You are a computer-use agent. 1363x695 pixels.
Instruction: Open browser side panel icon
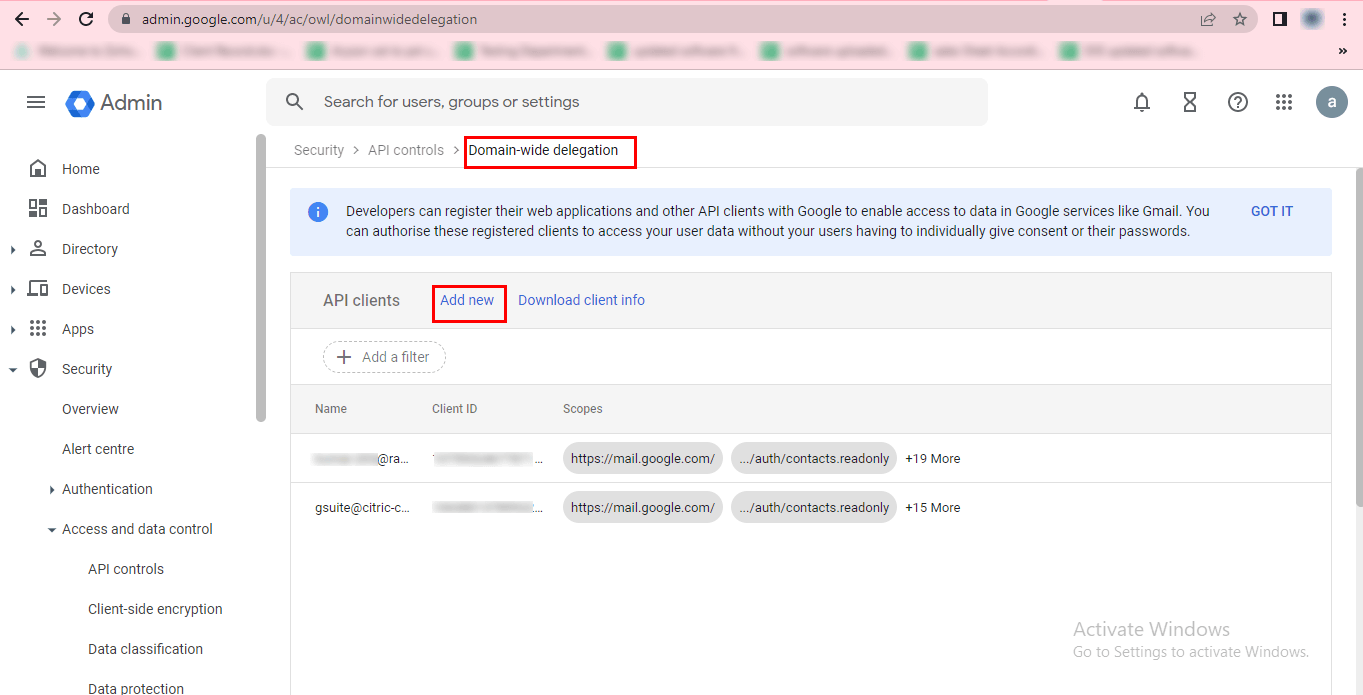[x=1279, y=19]
